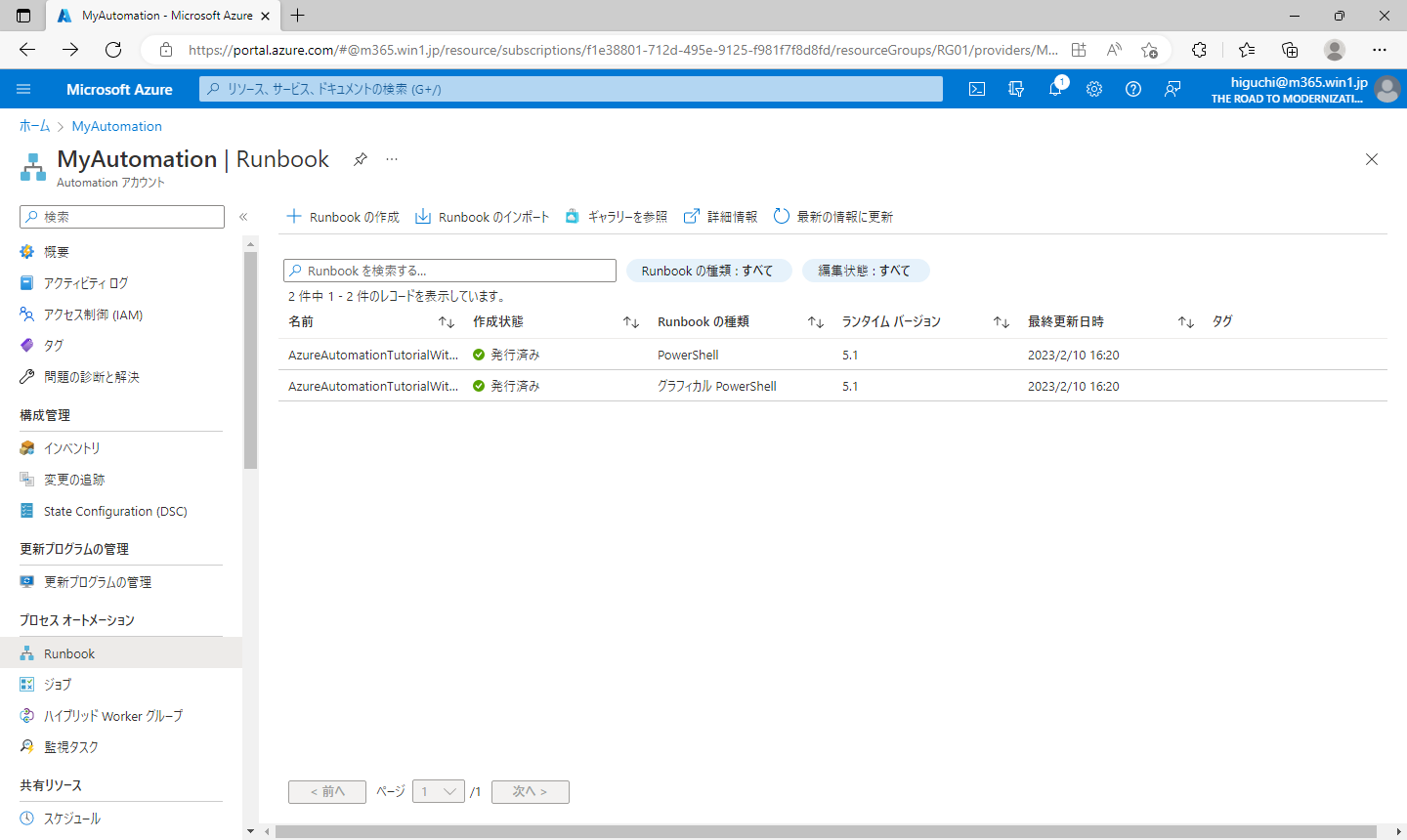Click Runbook の作成
1407x840 pixels.
point(343,217)
